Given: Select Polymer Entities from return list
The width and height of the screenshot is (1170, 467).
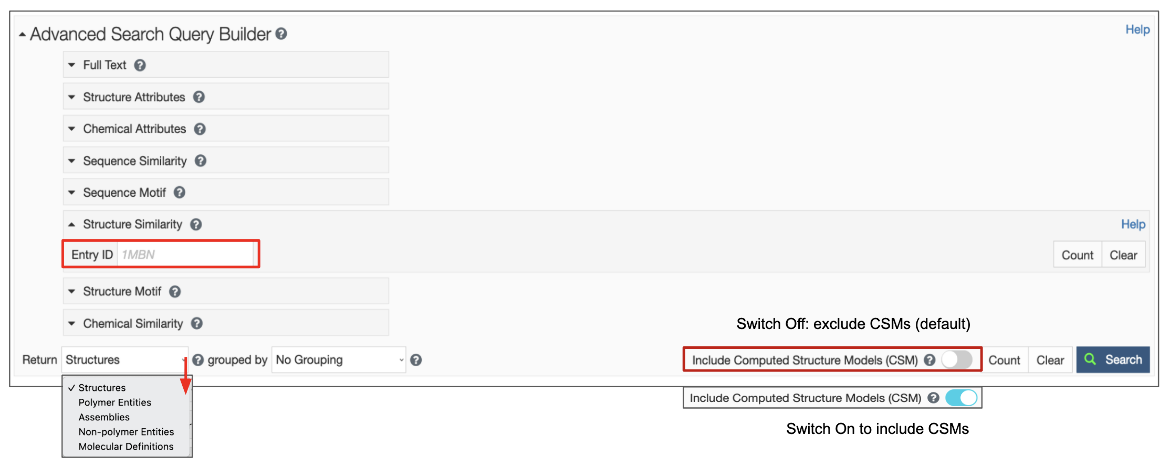Looking at the screenshot, I should 115,402.
